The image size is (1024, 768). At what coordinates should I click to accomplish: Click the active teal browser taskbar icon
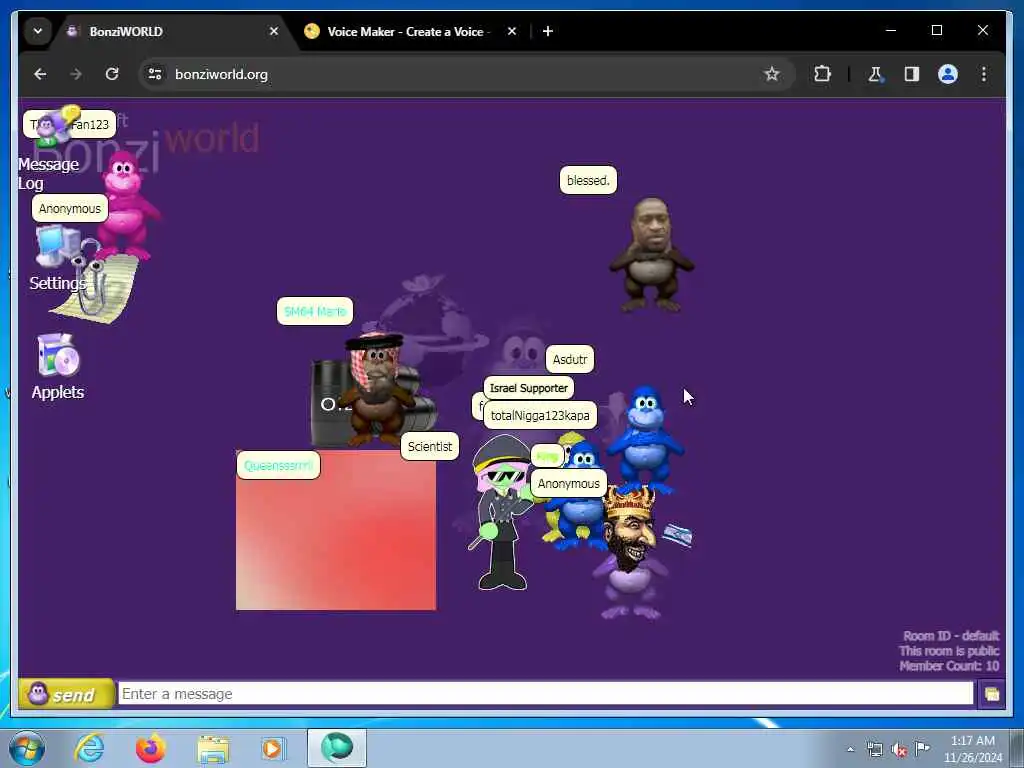(337, 748)
